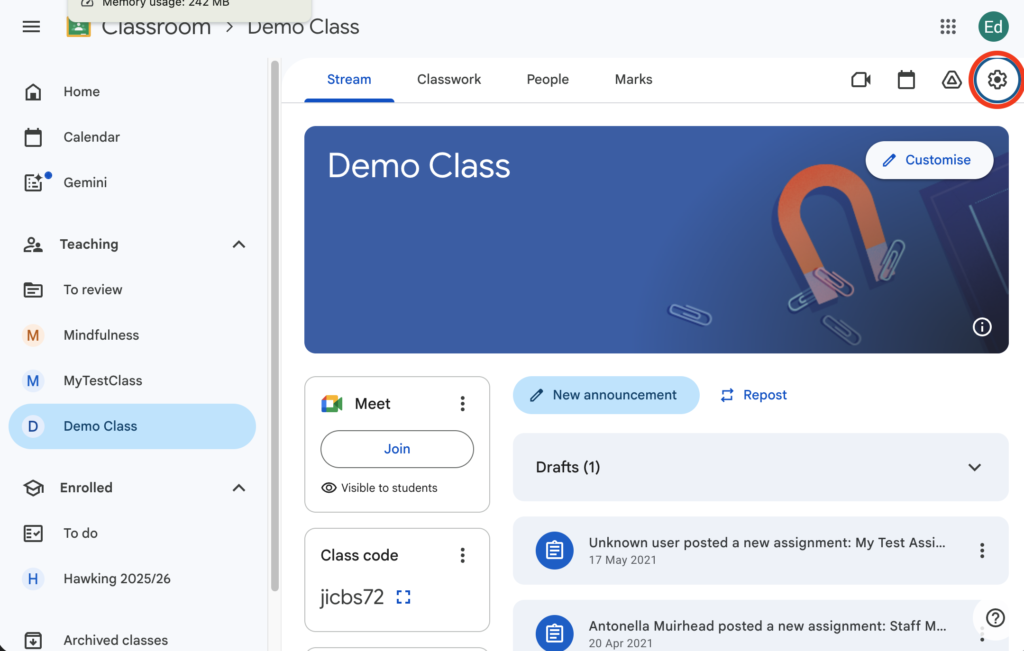Open Meet card three-dot options
This screenshot has height=651, width=1024.
coord(462,404)
